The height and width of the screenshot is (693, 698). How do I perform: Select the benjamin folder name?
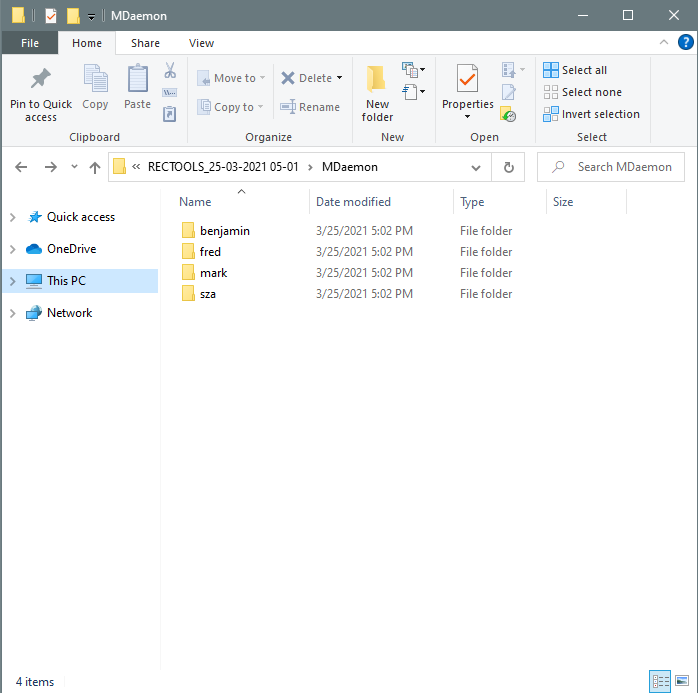225,231
